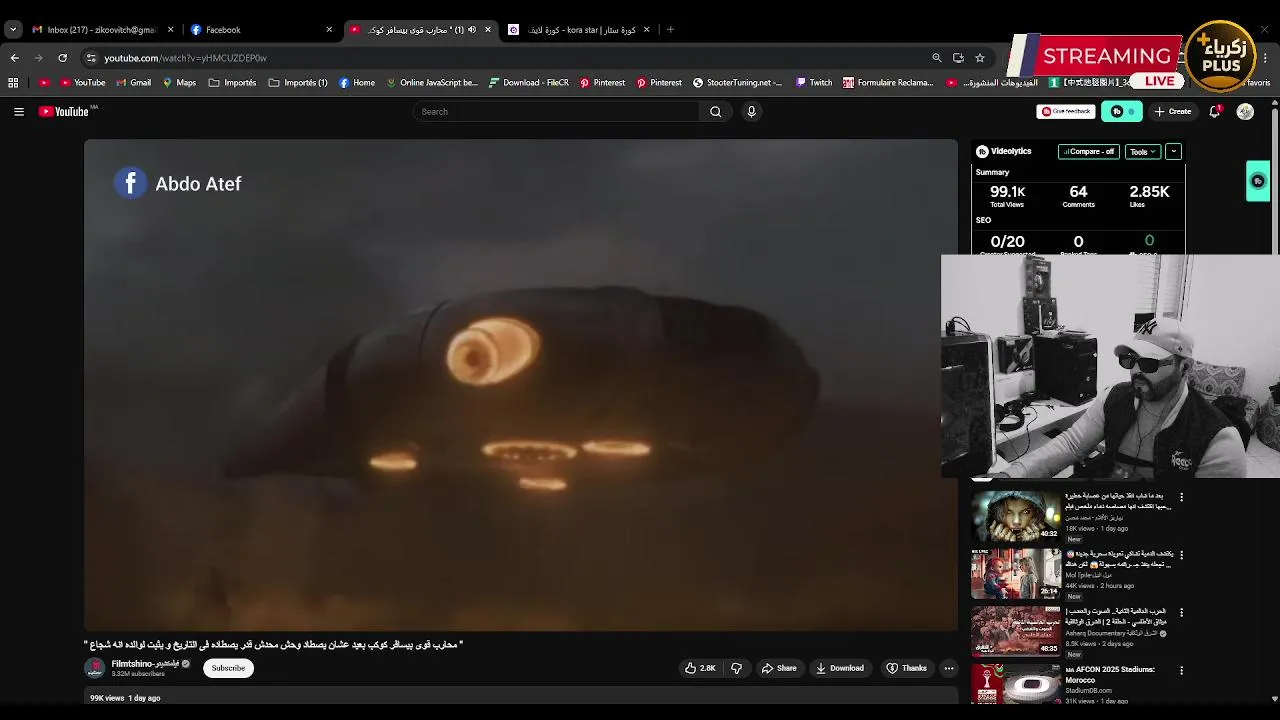Image resolution: width=1280 pixels, height=720 pixels.
Task: Click the install/cast icon in address bar
Action: coord(958,58)
